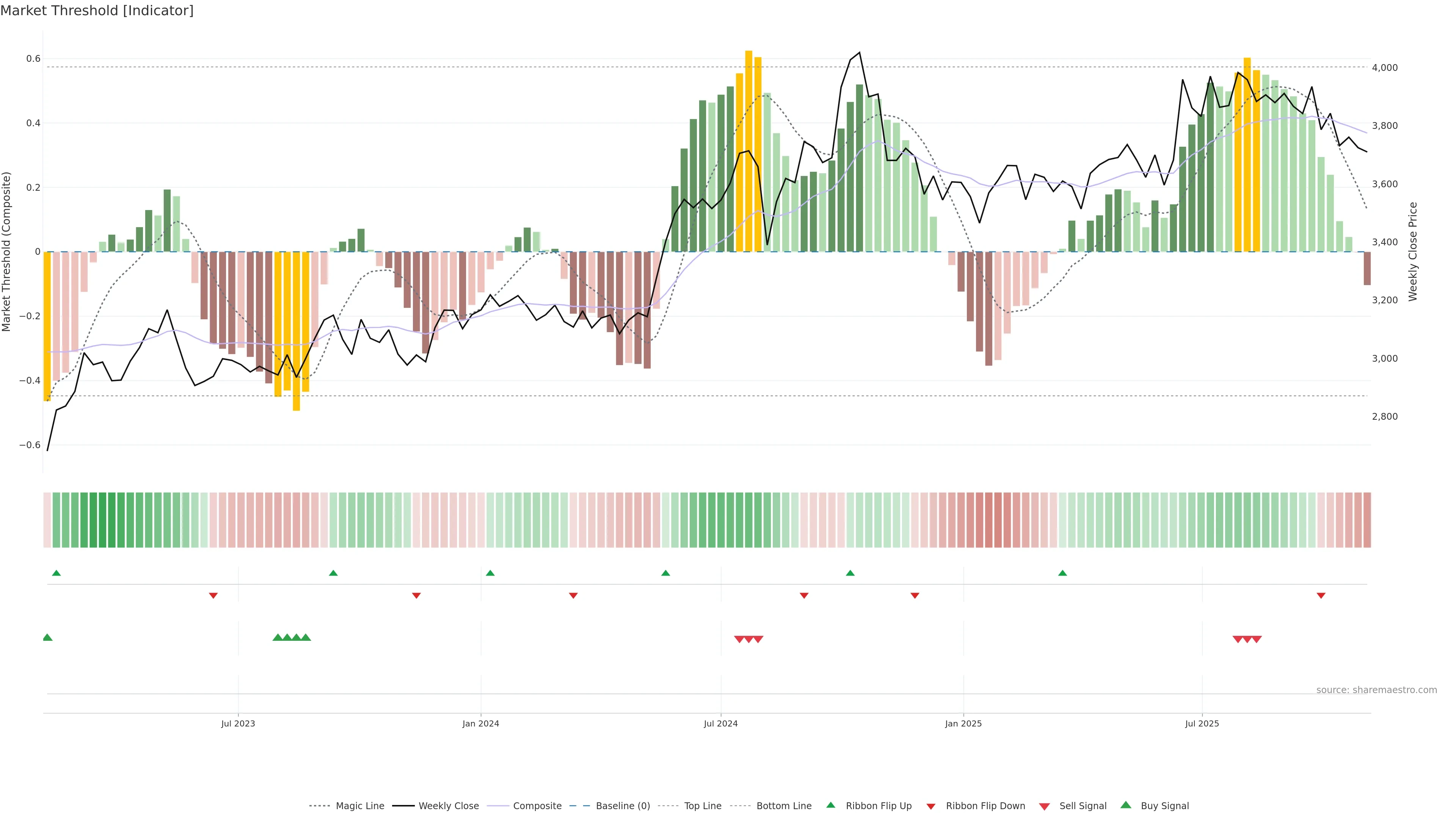Click the Market Threshold [Indicator] title
Viewport: 1456px width, 819px height.
[x=97, y=11]
